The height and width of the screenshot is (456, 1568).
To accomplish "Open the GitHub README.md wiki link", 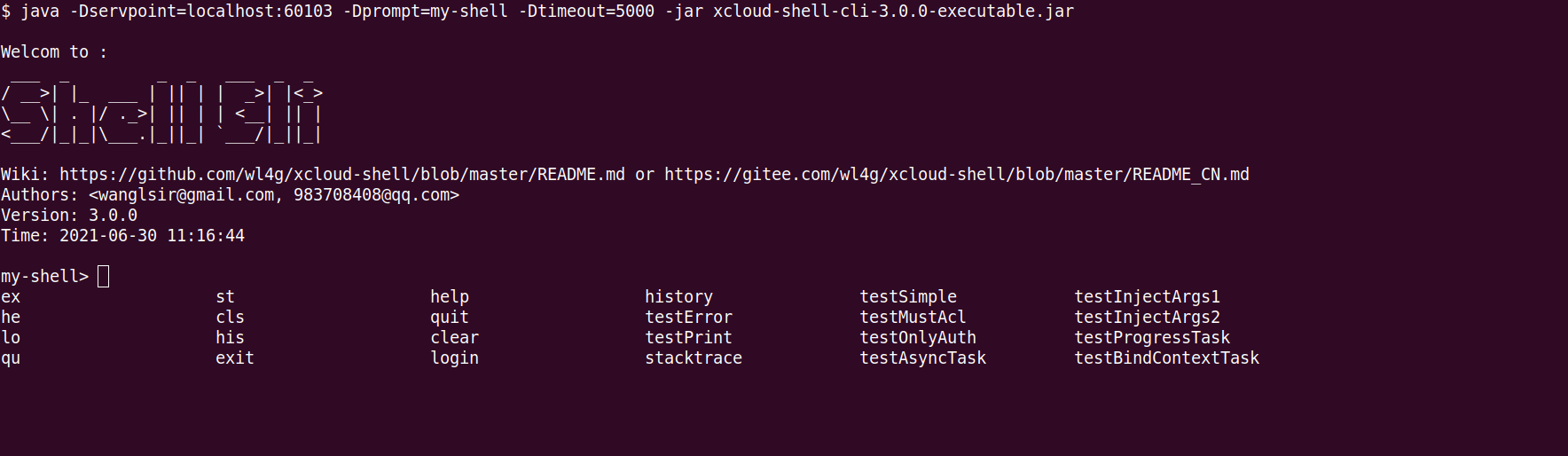I will tap(341, 175).
